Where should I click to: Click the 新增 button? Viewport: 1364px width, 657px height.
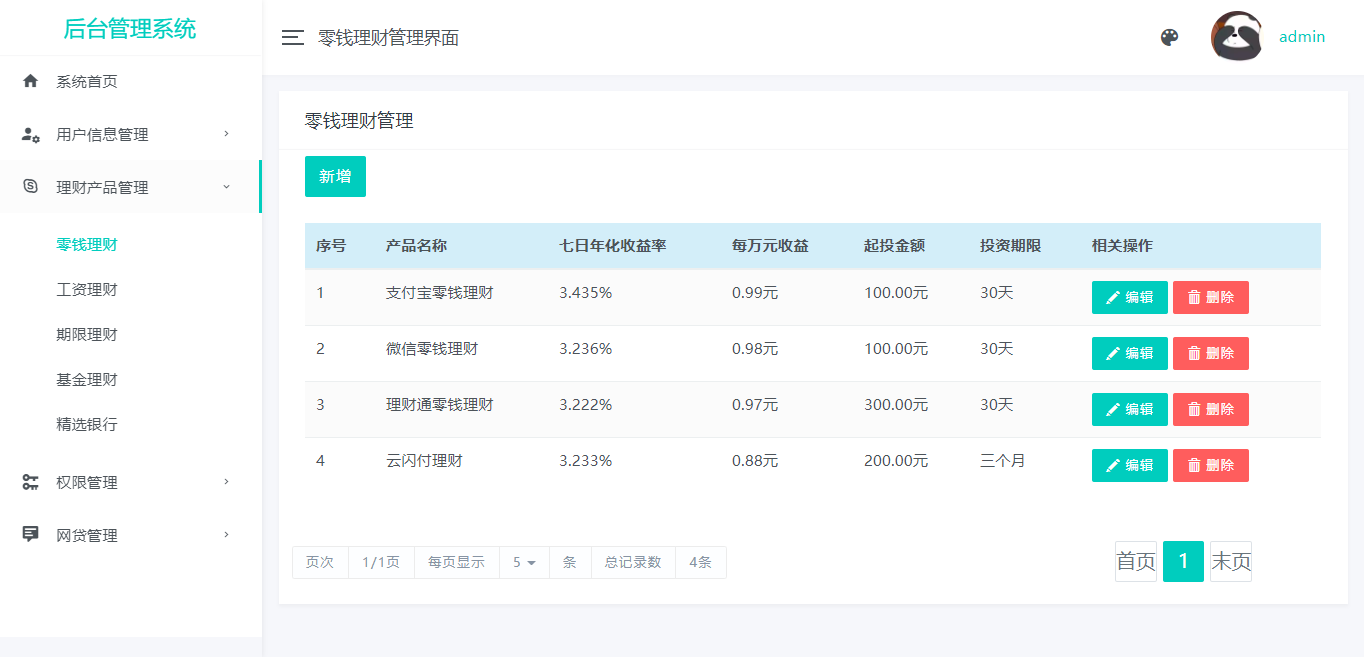click(335, 176)
